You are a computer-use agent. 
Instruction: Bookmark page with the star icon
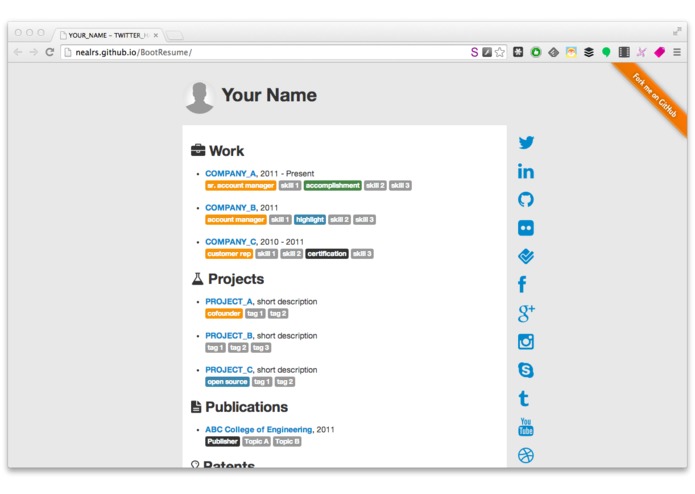tap(500, 52)
